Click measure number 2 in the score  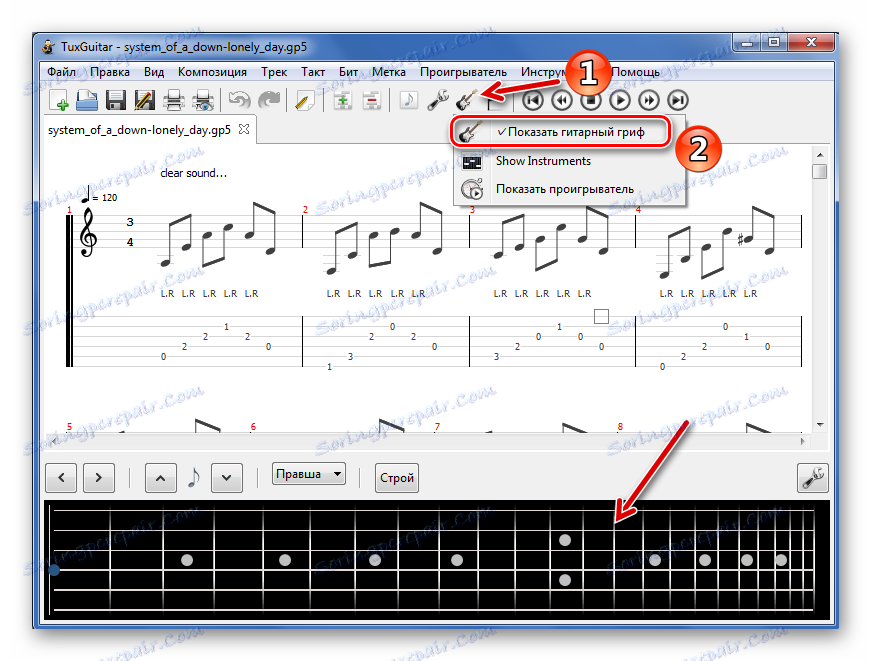[x=305, y=209]
